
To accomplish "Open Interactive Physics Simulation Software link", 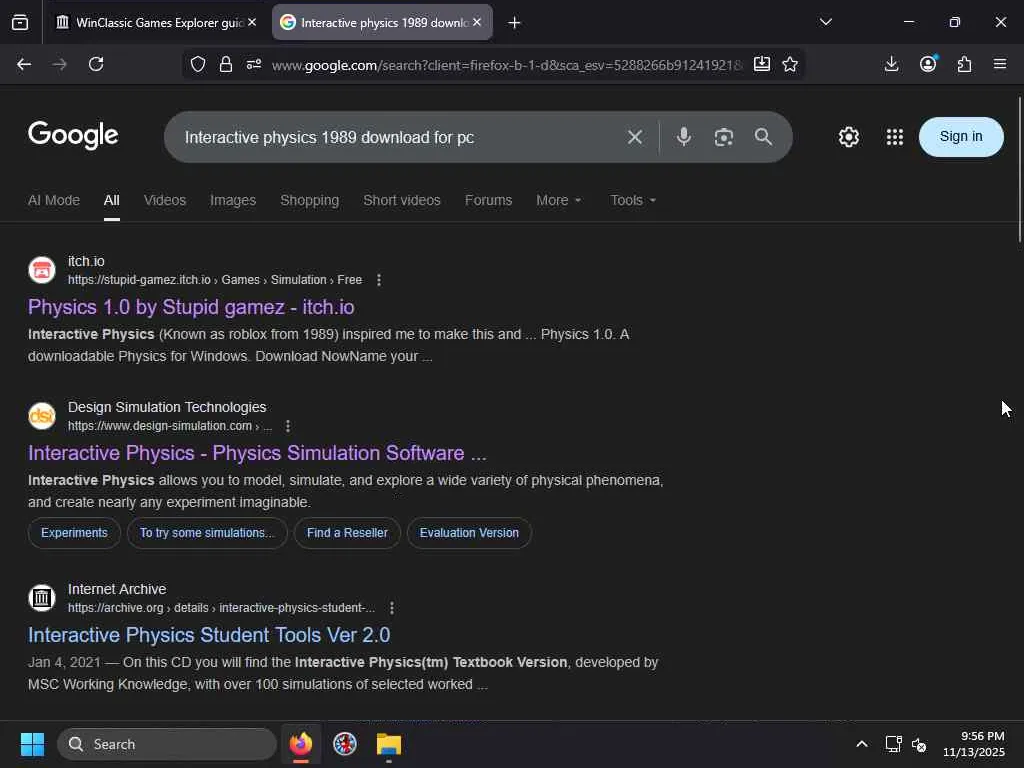I will click(257, 453).
